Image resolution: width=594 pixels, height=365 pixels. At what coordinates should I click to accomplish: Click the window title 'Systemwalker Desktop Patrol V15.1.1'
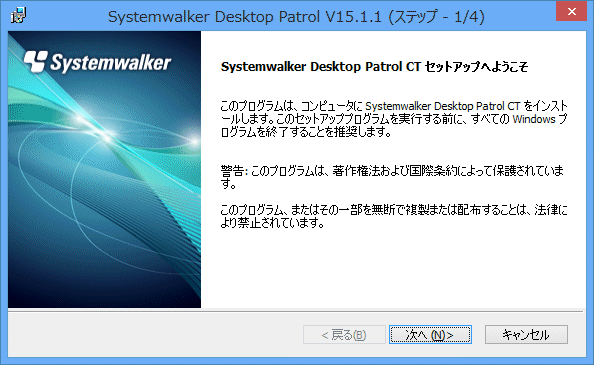click(x=245, y=17)
